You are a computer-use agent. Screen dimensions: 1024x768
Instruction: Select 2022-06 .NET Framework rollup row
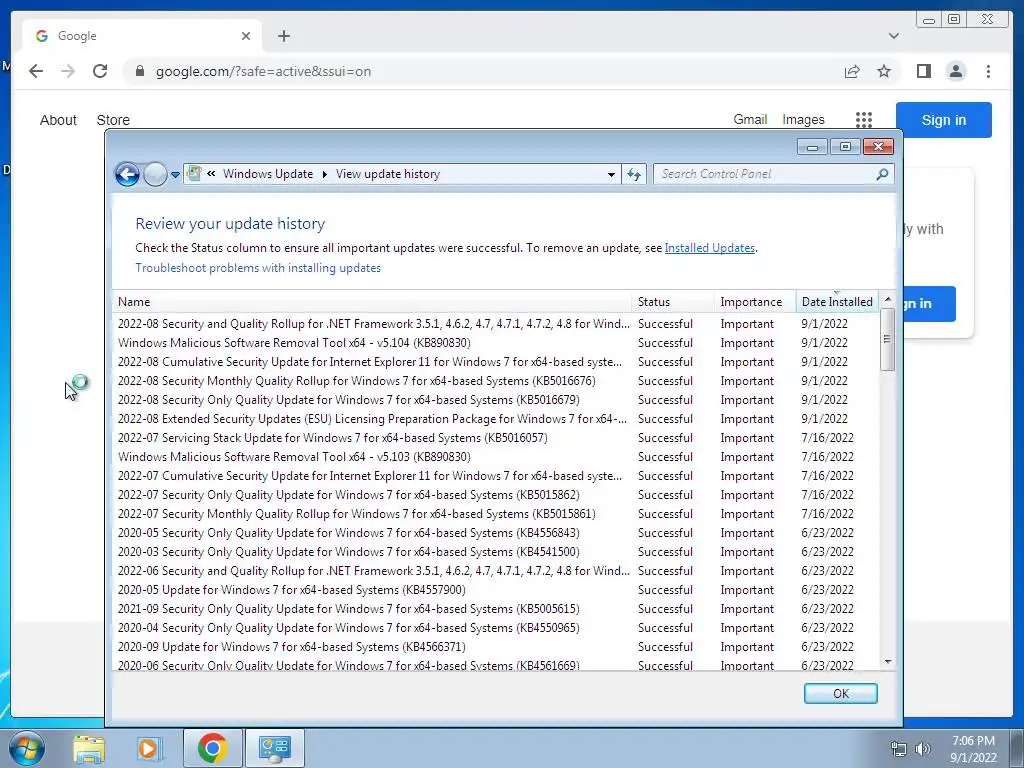coord(496,571)
